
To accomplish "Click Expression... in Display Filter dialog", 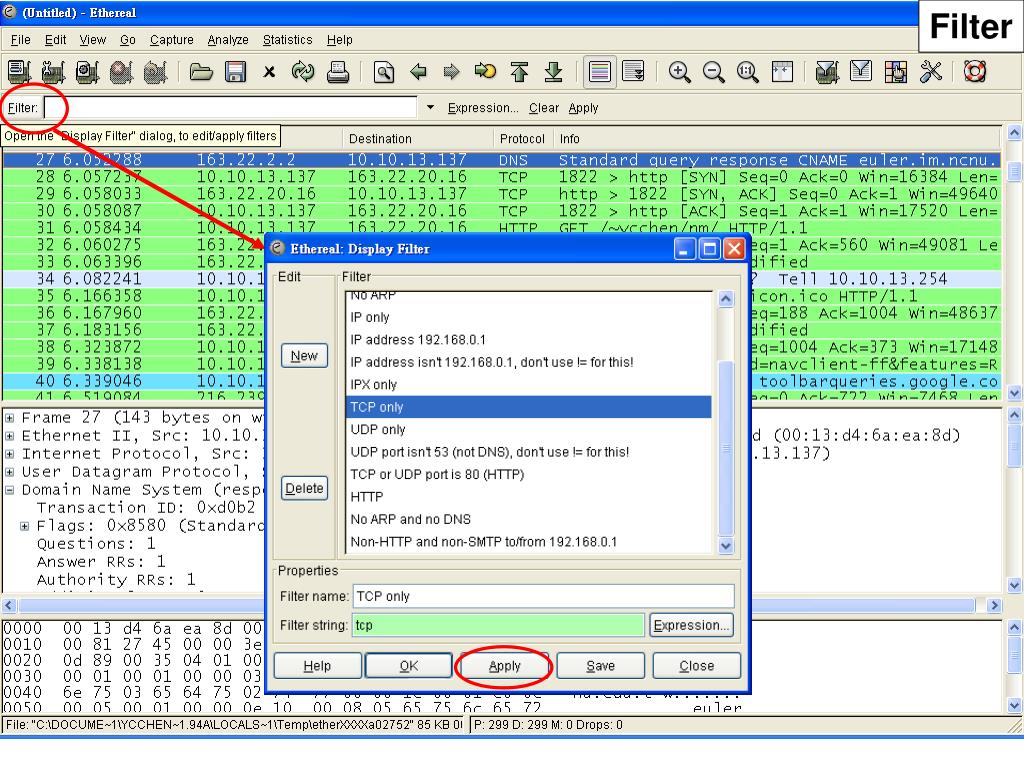I will [x=692, y=625].
